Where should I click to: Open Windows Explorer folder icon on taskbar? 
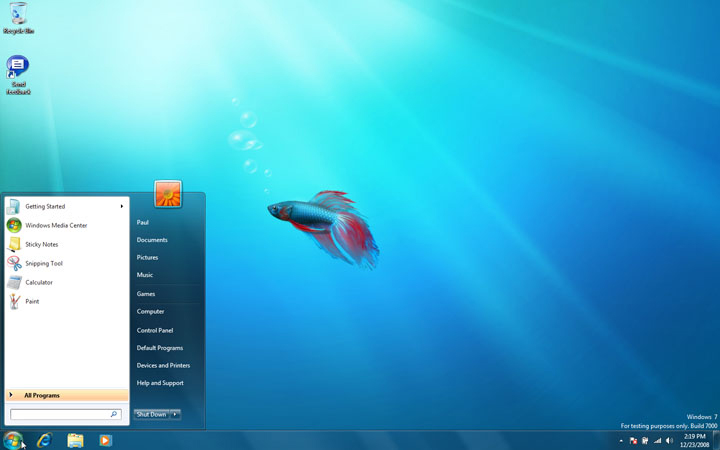click(75, 440)
